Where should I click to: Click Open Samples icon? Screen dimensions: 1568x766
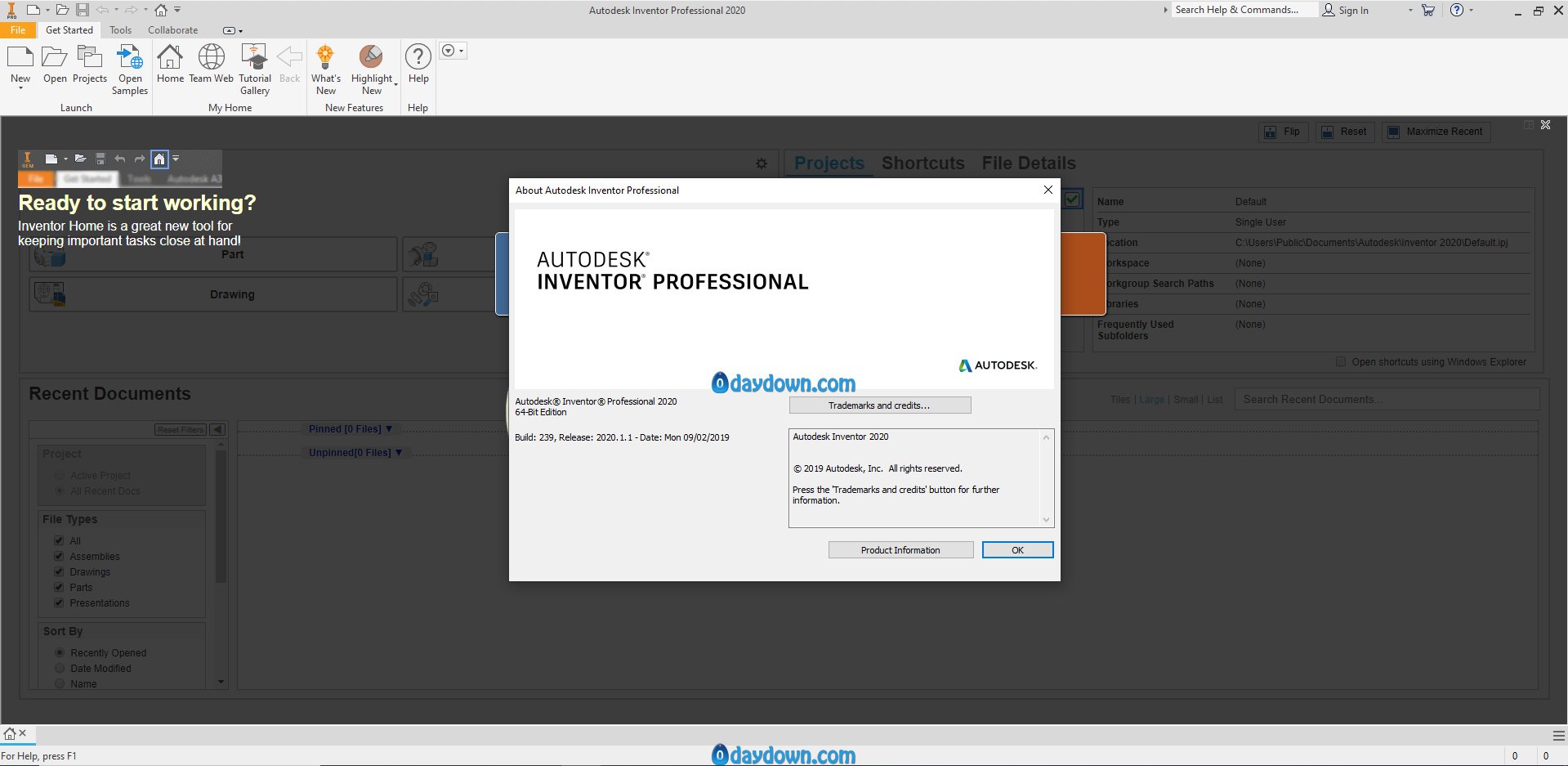click(130, 57)
